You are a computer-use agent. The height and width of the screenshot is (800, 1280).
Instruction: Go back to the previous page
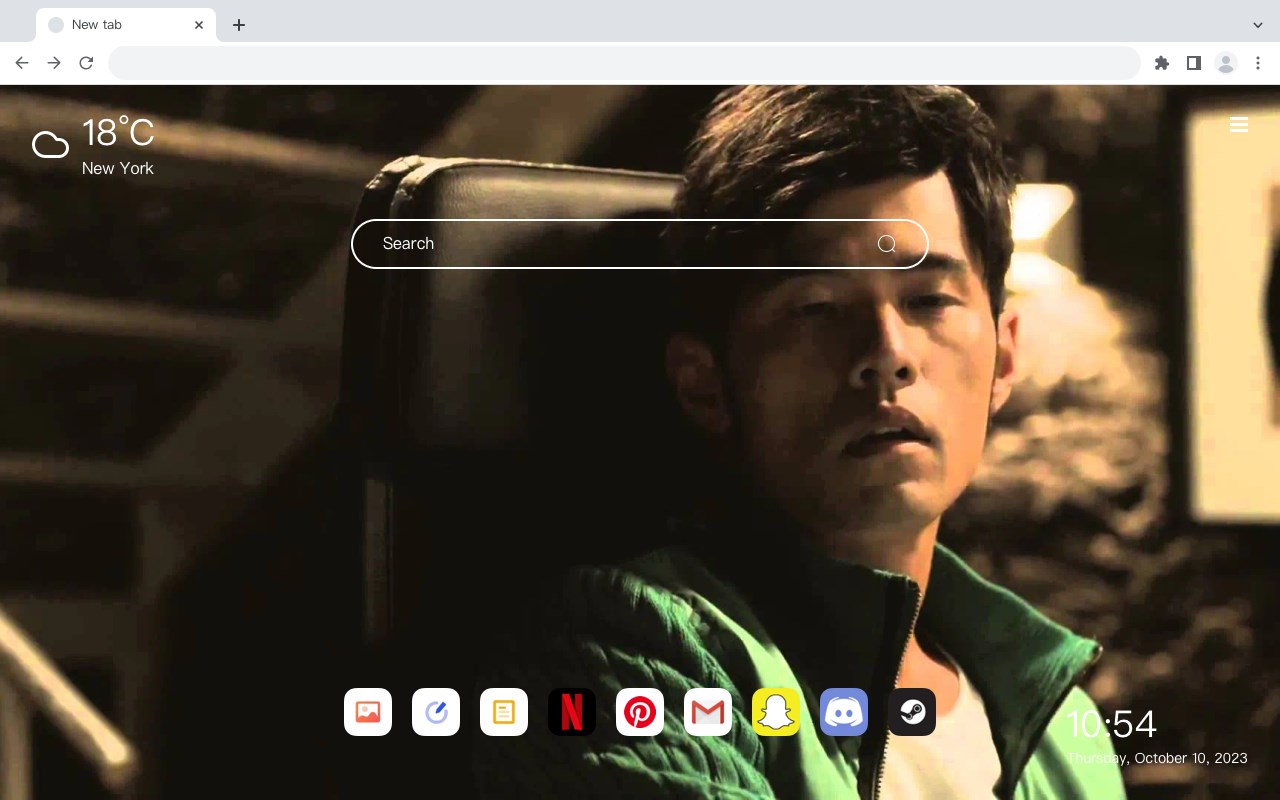[22, 63]
